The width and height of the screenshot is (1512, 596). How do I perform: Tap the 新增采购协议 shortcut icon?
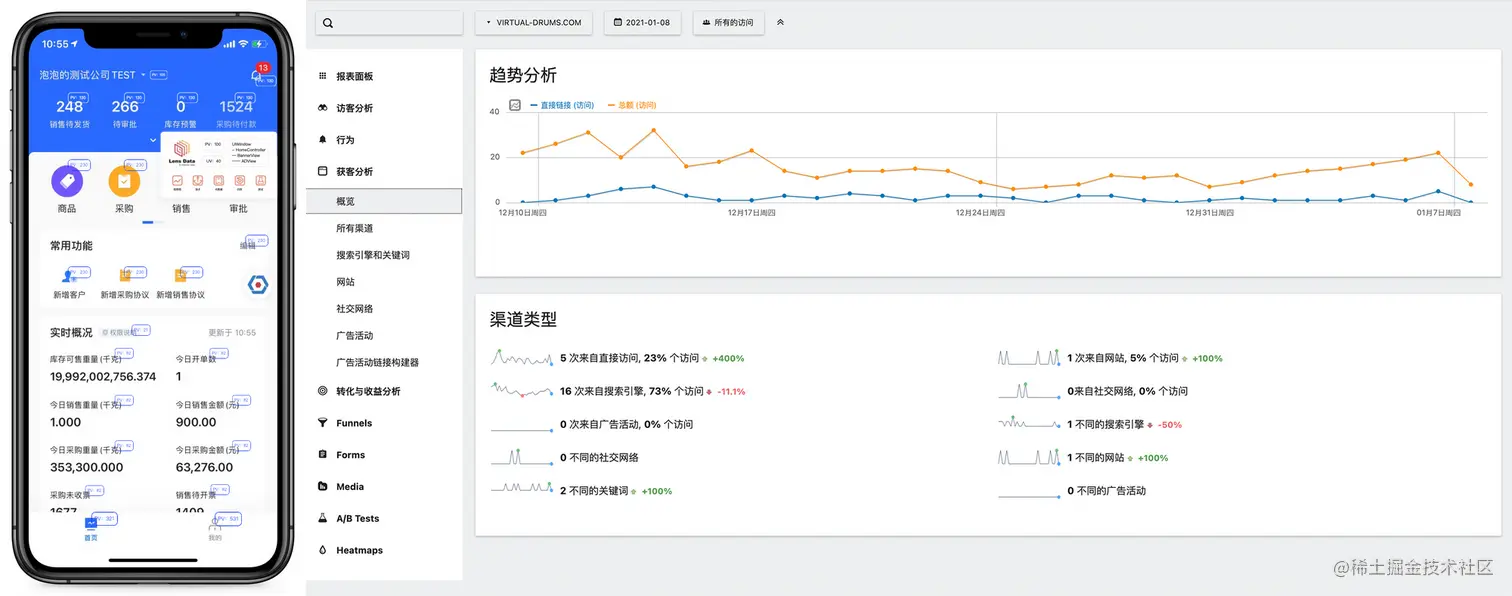[125, 276]
